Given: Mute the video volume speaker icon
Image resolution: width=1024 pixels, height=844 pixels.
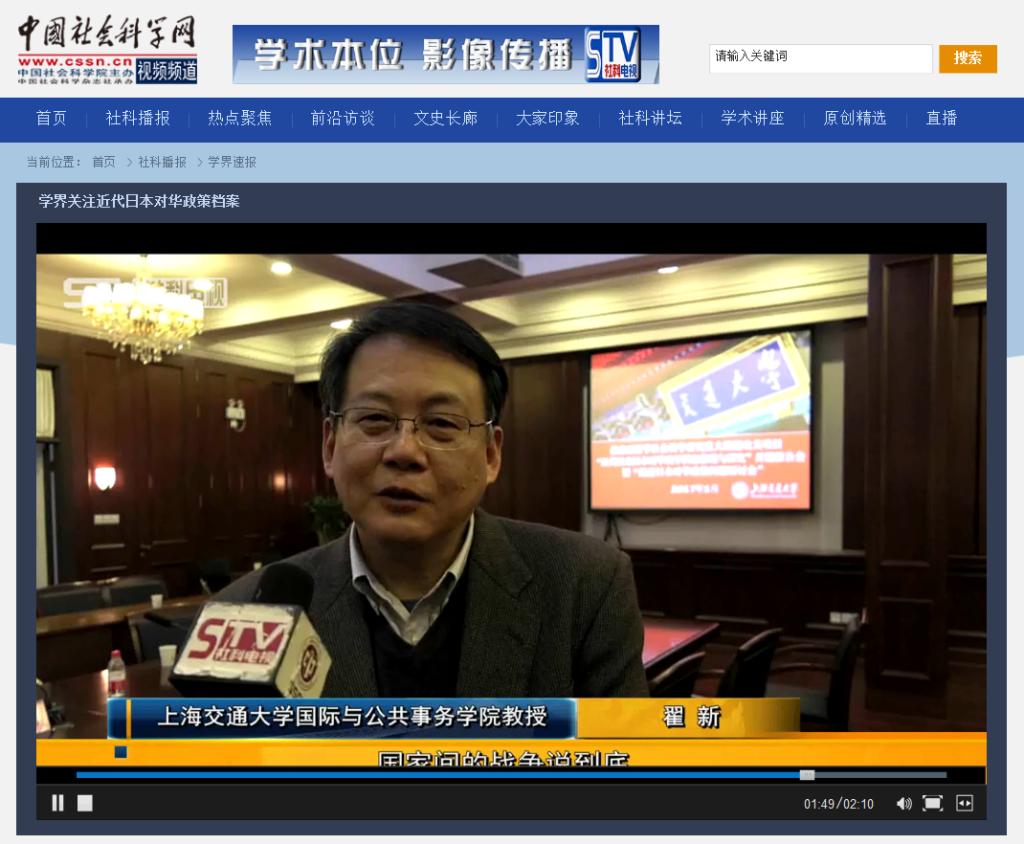Looking at the screenshot, I should [x=904, y=803].
